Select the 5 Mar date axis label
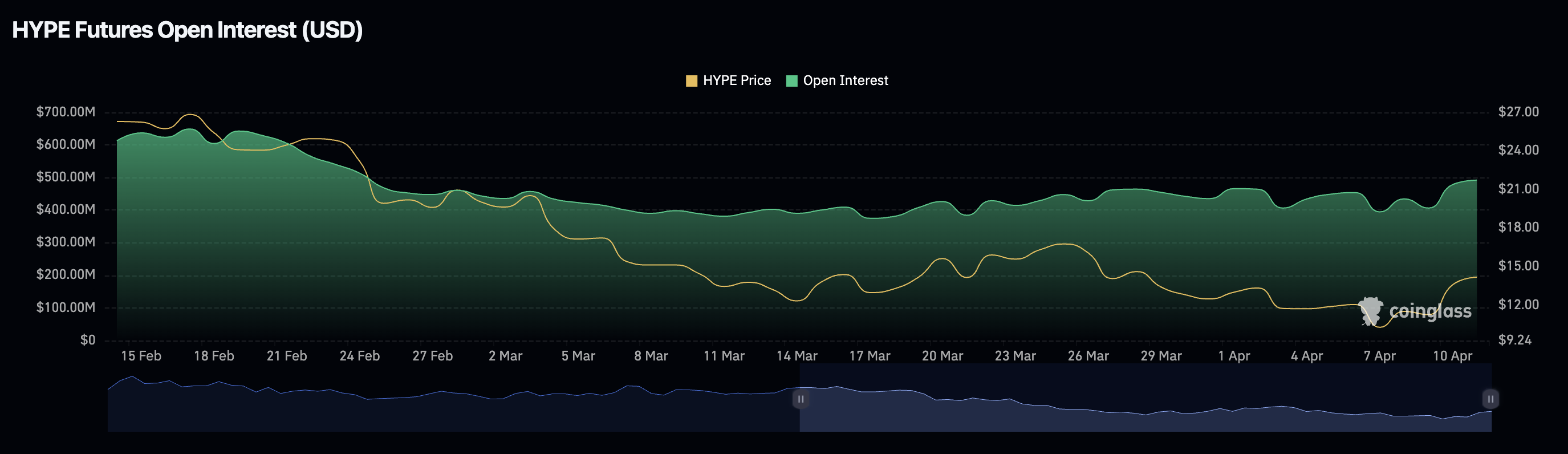The height and width of the screenshot is (454, 1568). 578,356
